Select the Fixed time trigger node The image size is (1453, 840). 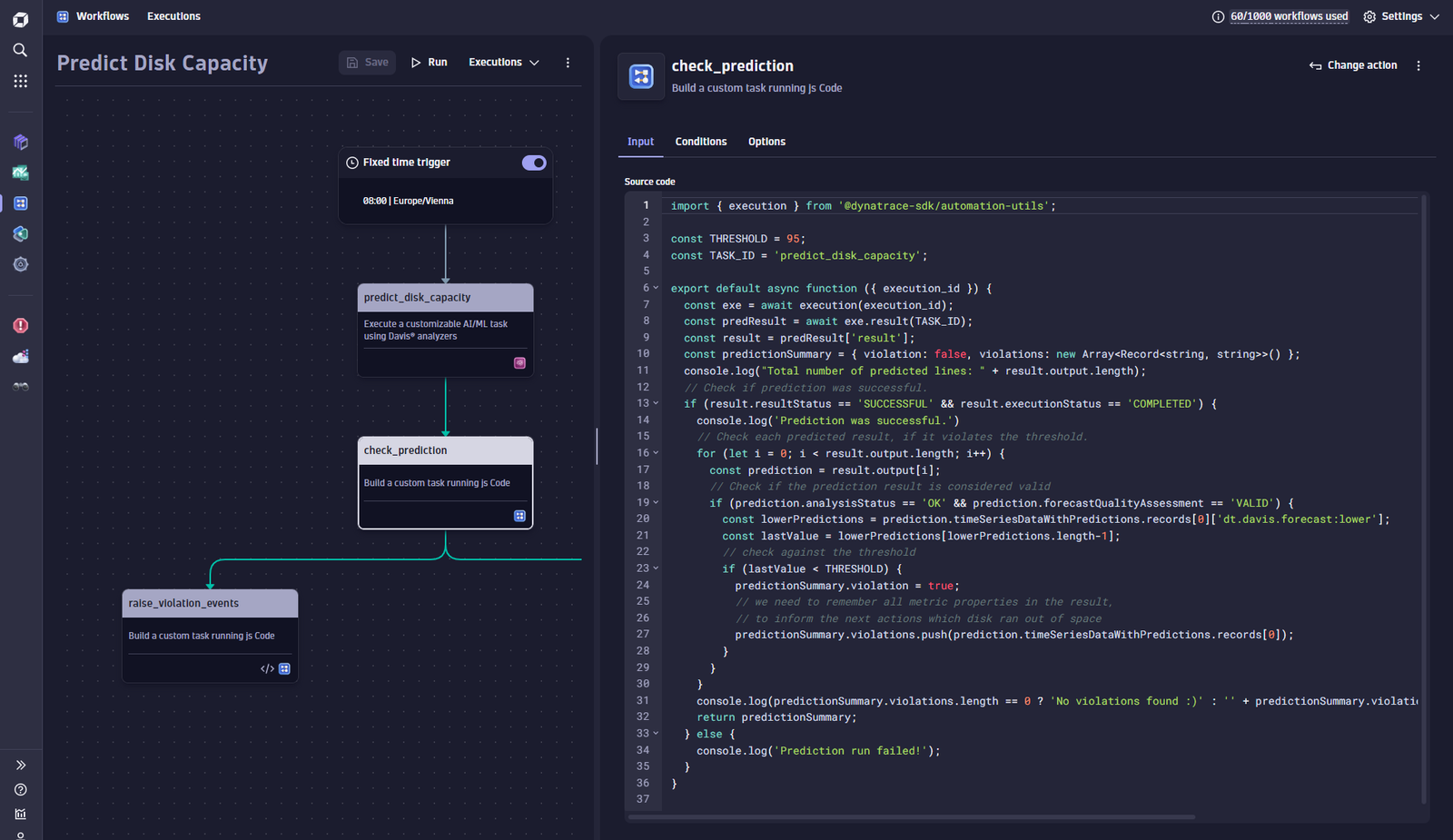pyautogui.click(x=445, y=185)
